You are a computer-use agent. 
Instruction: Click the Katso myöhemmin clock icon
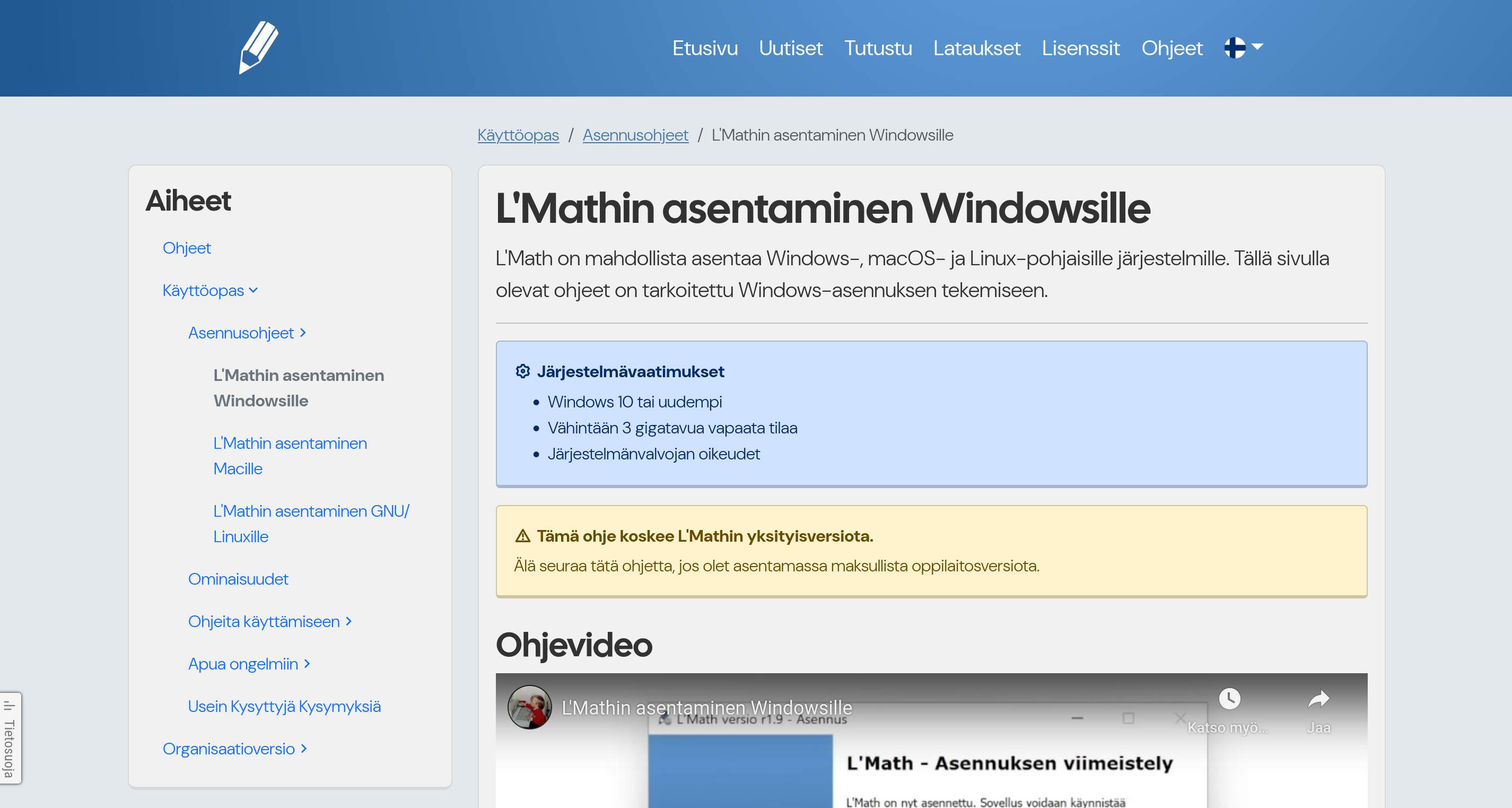1229,699
